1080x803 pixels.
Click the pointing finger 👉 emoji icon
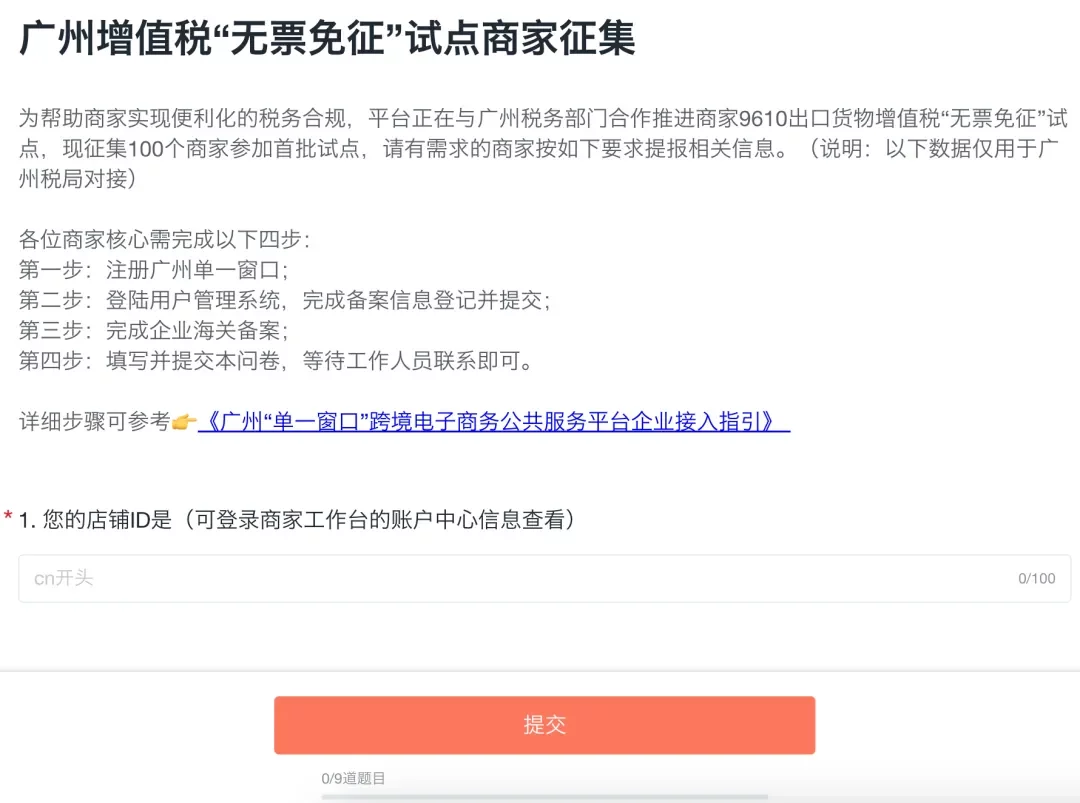point(186,423)
